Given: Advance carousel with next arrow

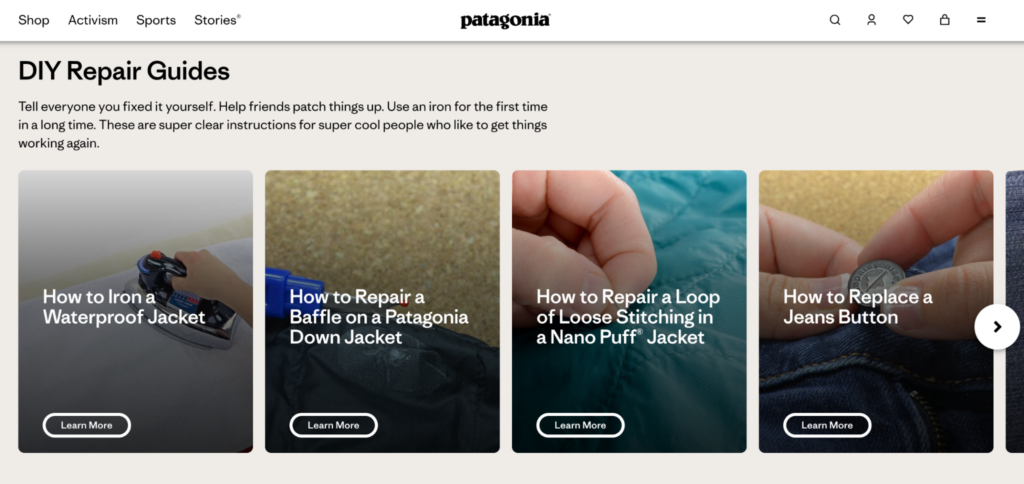Looking at the screenshot, I should coord(997,327).
